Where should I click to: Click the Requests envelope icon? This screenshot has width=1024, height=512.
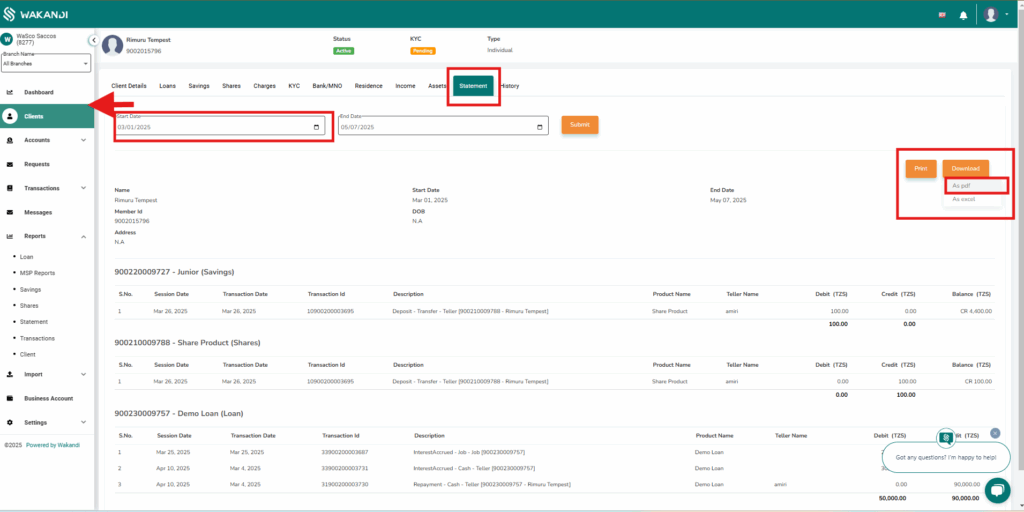[10, 165]
